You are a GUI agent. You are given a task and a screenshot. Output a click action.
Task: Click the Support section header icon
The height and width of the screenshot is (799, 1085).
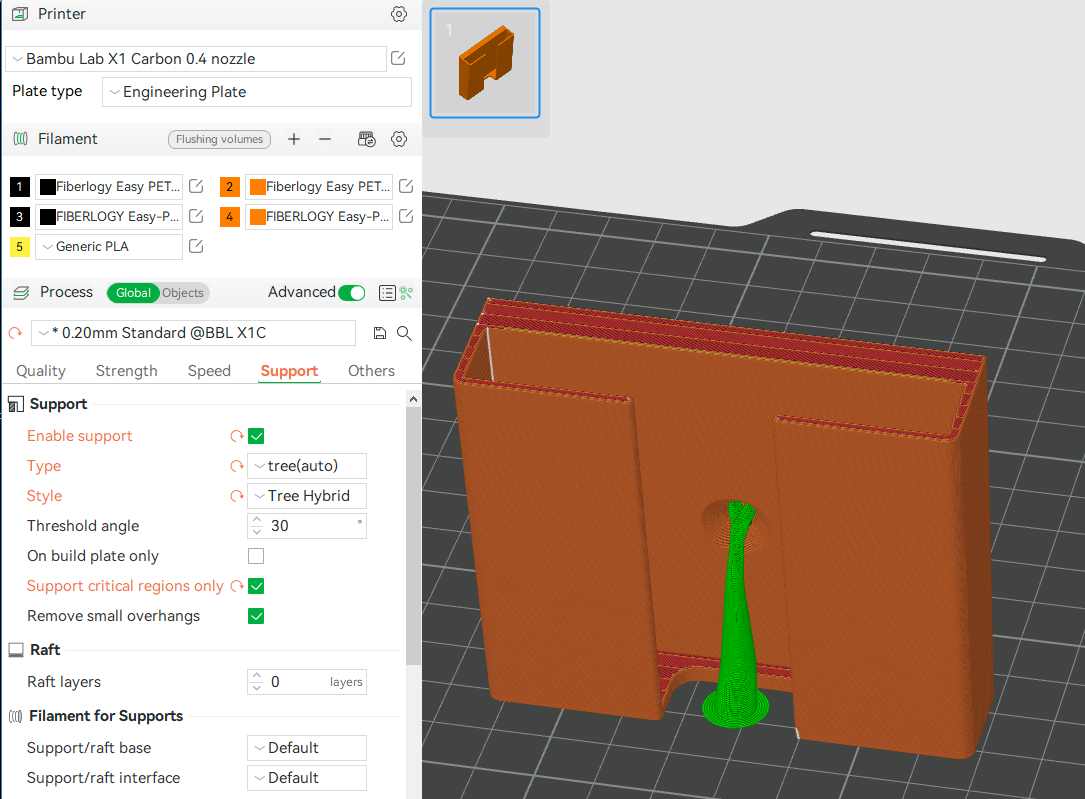[16, 404]
